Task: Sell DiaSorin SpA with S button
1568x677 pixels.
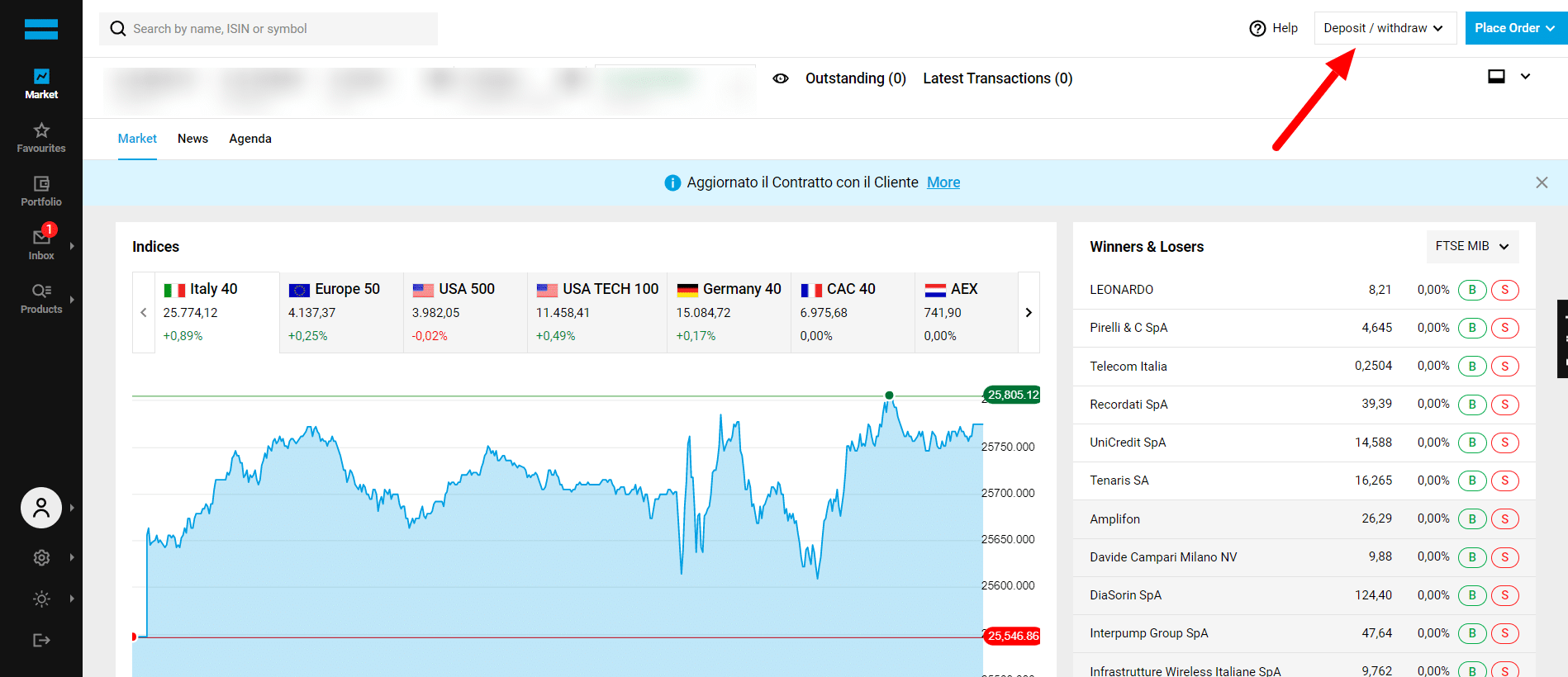Action: point(1505,595)
